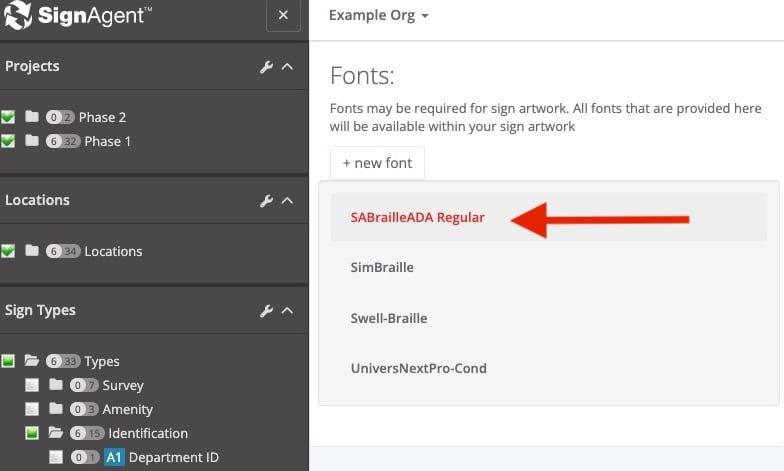Select the SABrailleADA Regular font
Image resolution: width=784 pixels, height=471 pixels.
417,218
